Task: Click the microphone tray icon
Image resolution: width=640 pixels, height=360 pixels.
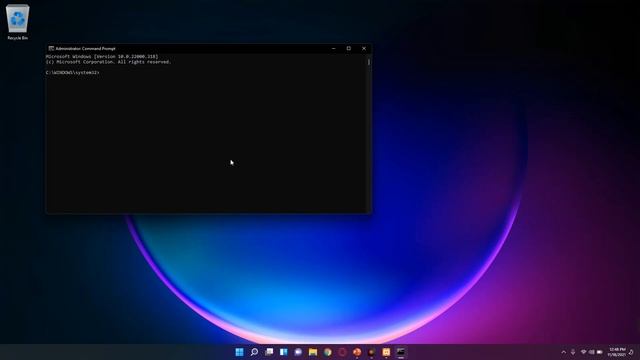Action: tap(573, 352)
